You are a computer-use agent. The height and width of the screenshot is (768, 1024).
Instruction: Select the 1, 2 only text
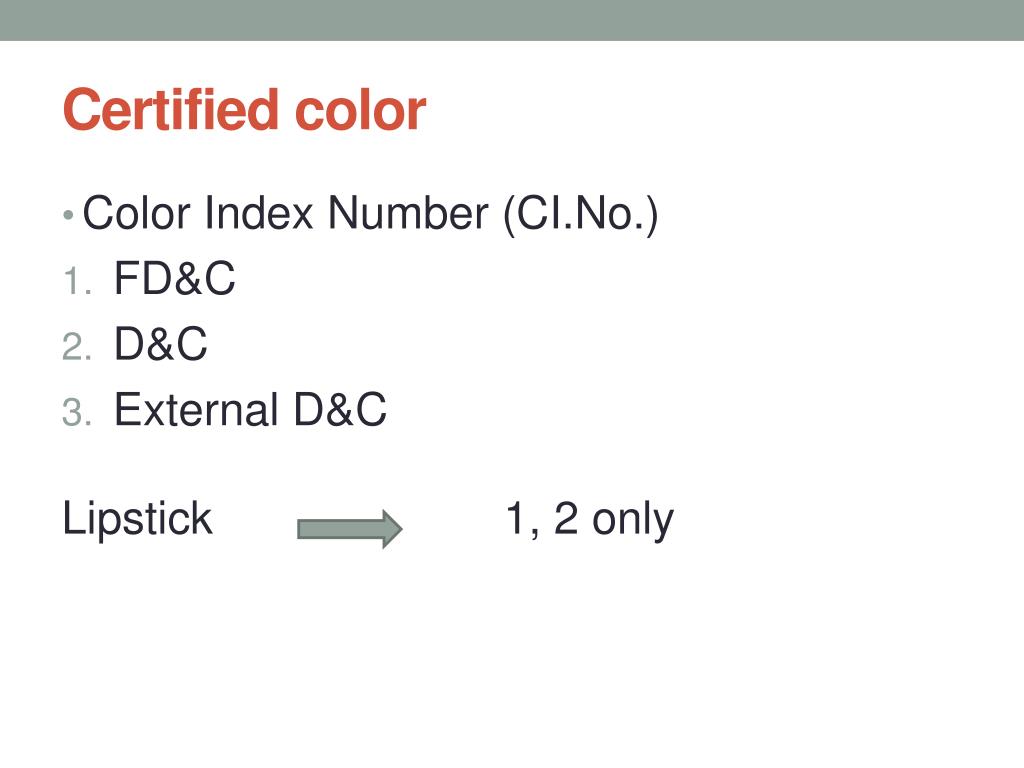coord(590,520)
